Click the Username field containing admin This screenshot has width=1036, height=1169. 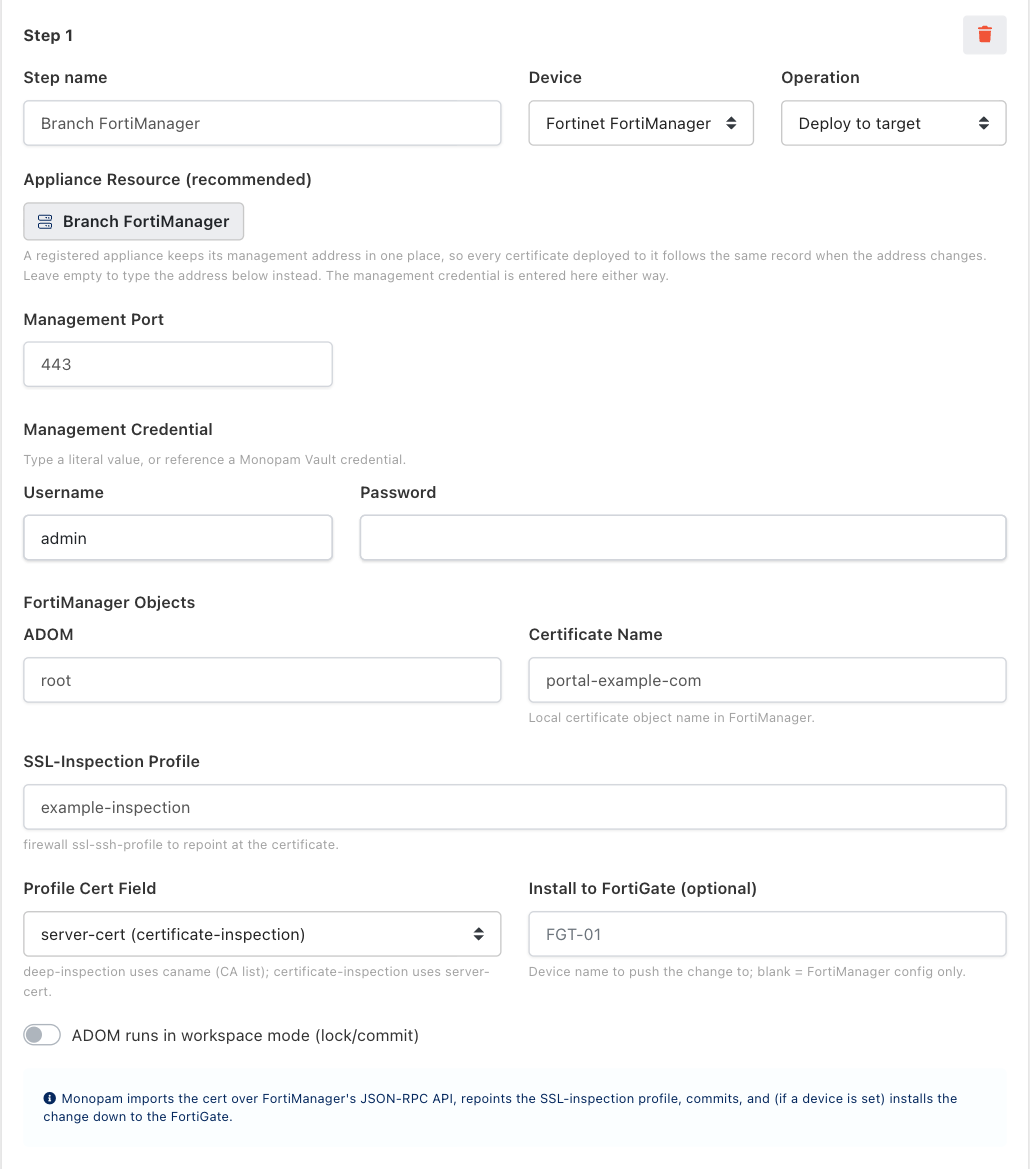click(177, 538)
